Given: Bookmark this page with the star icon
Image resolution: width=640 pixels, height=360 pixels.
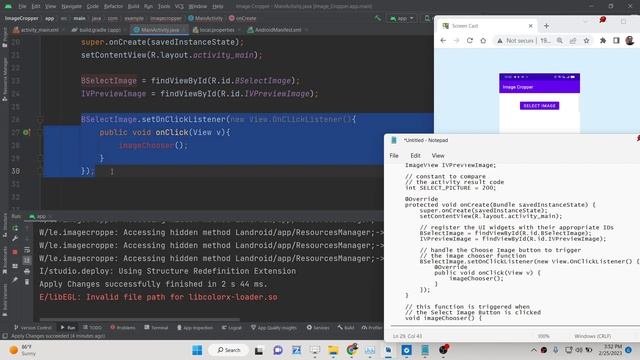Looking at the screenshot, I should coord(586,40).
